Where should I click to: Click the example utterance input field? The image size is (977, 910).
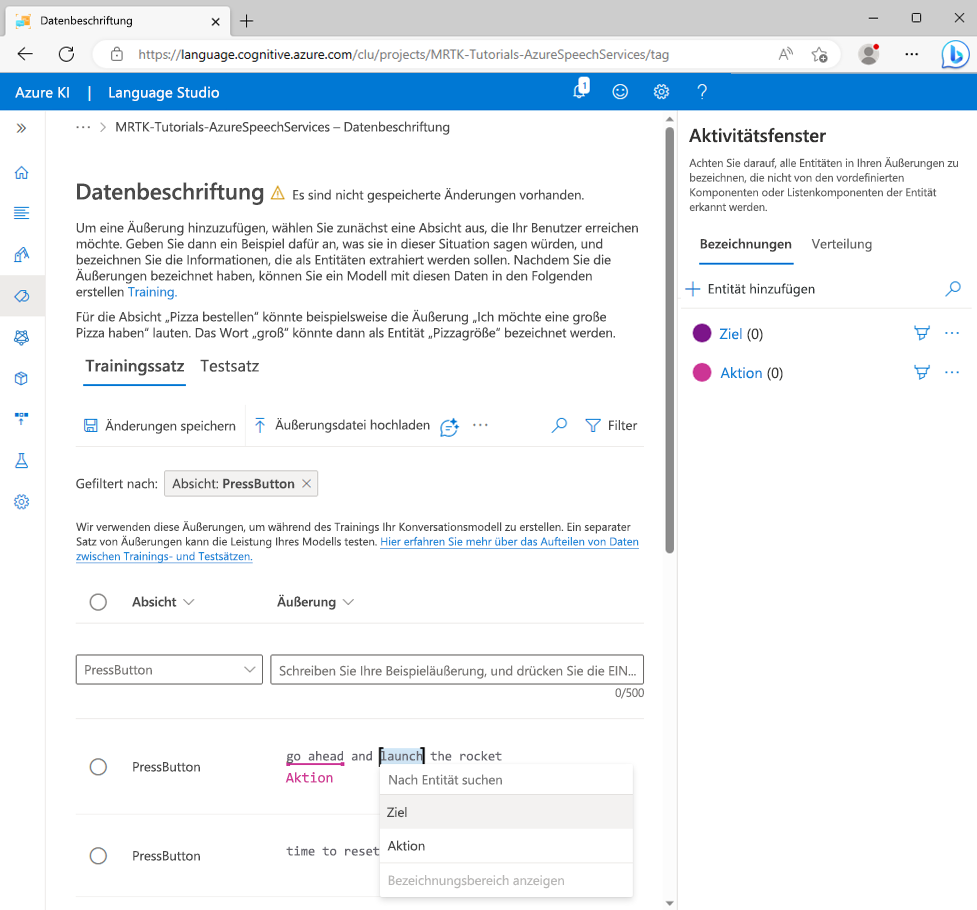click(457, 670)
